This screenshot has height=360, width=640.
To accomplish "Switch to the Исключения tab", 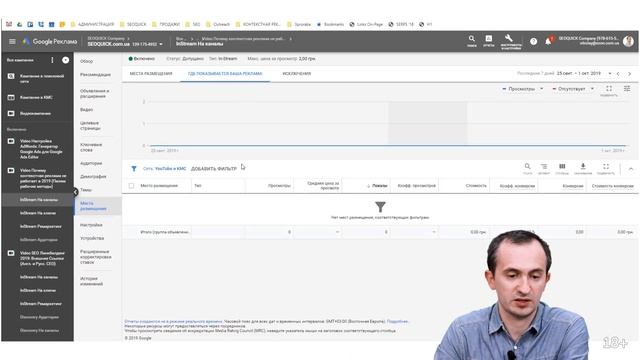I will point(297,74).
